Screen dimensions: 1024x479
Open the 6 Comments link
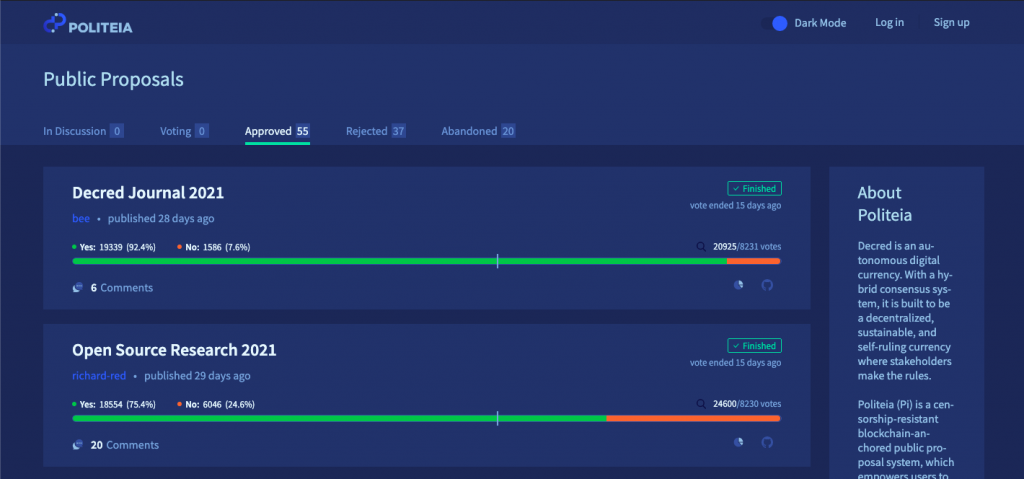pyautogui.click(x=121, y=288)
